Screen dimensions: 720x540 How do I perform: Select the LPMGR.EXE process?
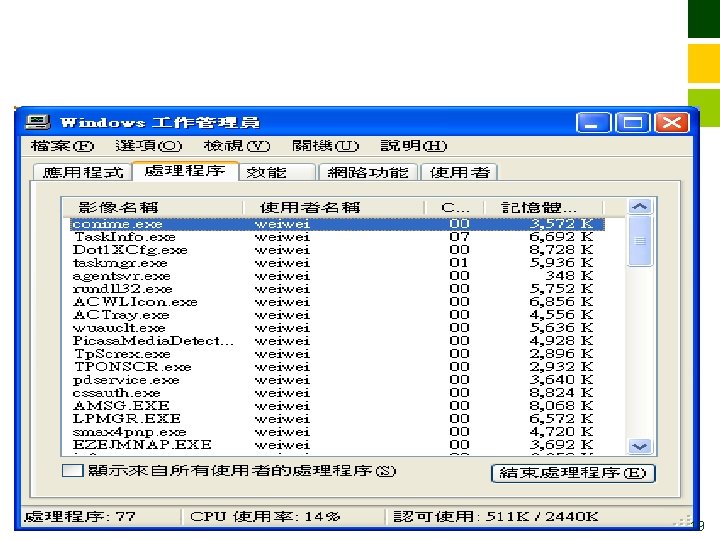click(338, 419)
